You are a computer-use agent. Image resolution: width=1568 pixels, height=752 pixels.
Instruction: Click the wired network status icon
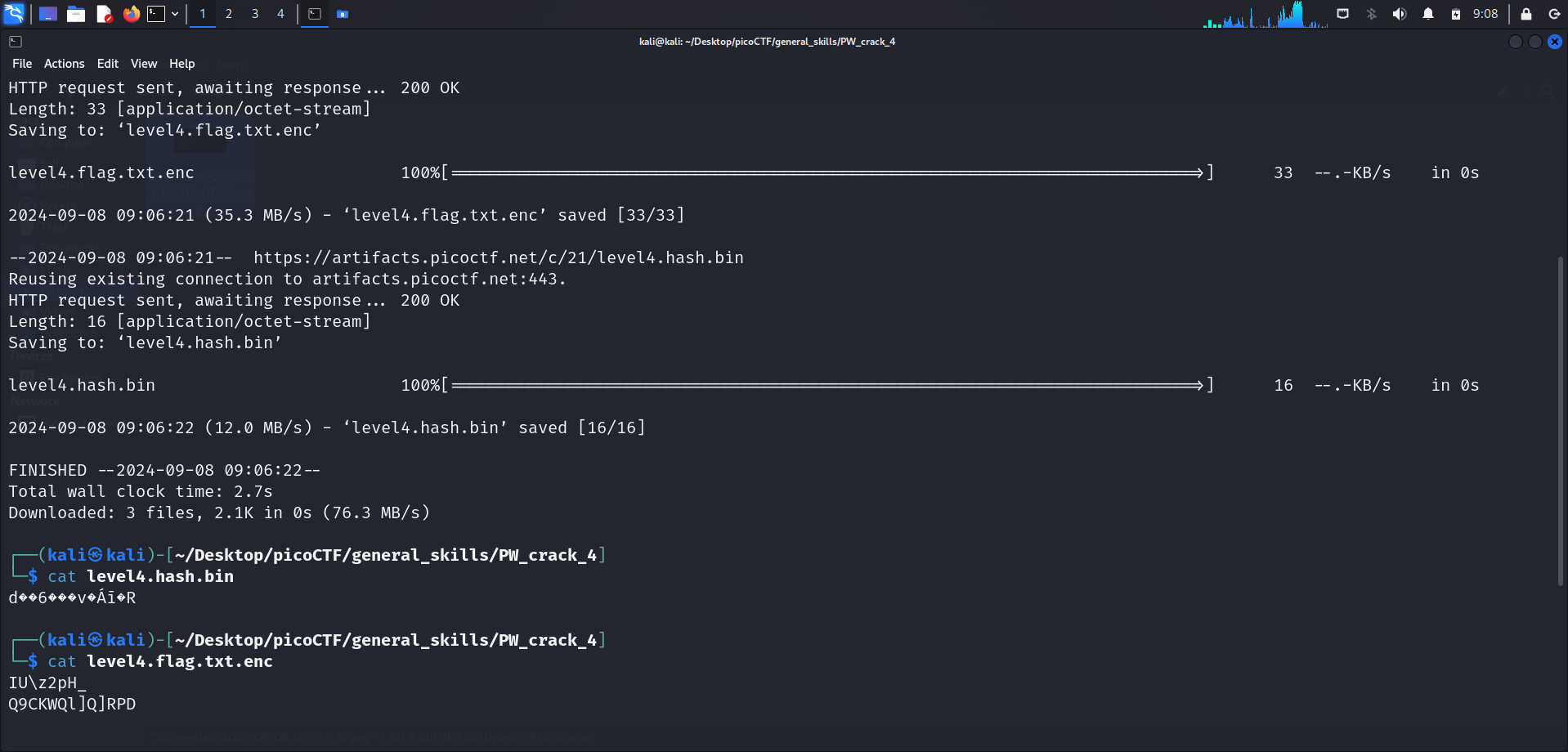point(1342,14)
